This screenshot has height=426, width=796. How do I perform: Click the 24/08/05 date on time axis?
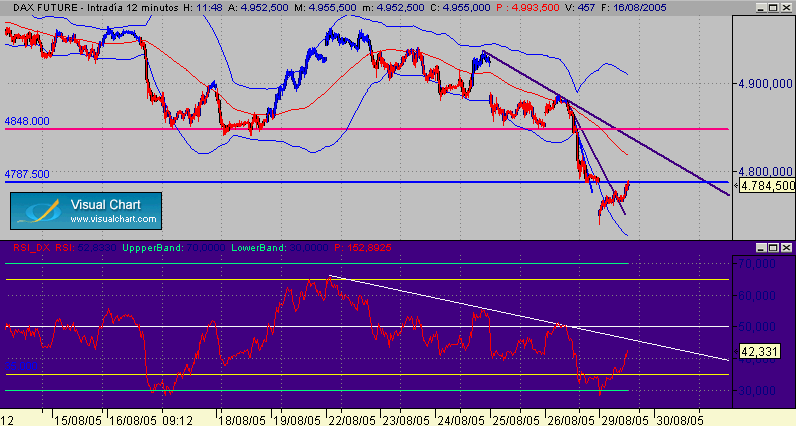[x=461, y=420]
